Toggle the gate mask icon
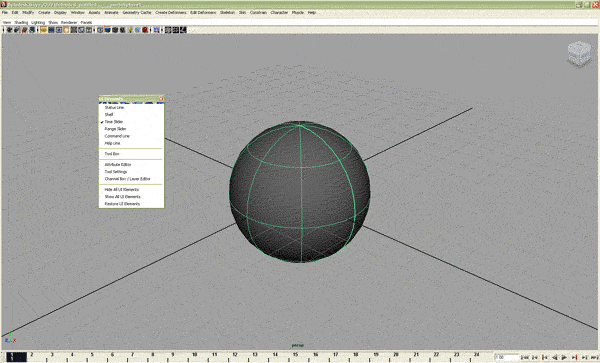The height and width of the screenshot is (363, 600). [66, 29]
